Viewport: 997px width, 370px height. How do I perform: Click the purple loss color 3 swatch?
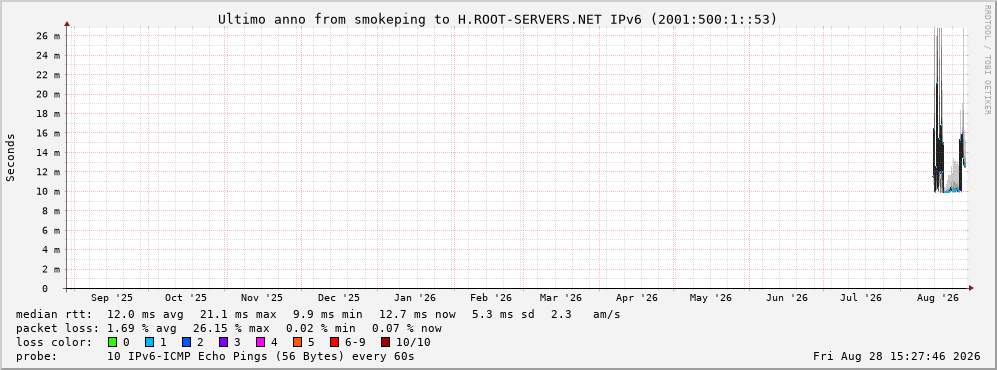point(223,342)
